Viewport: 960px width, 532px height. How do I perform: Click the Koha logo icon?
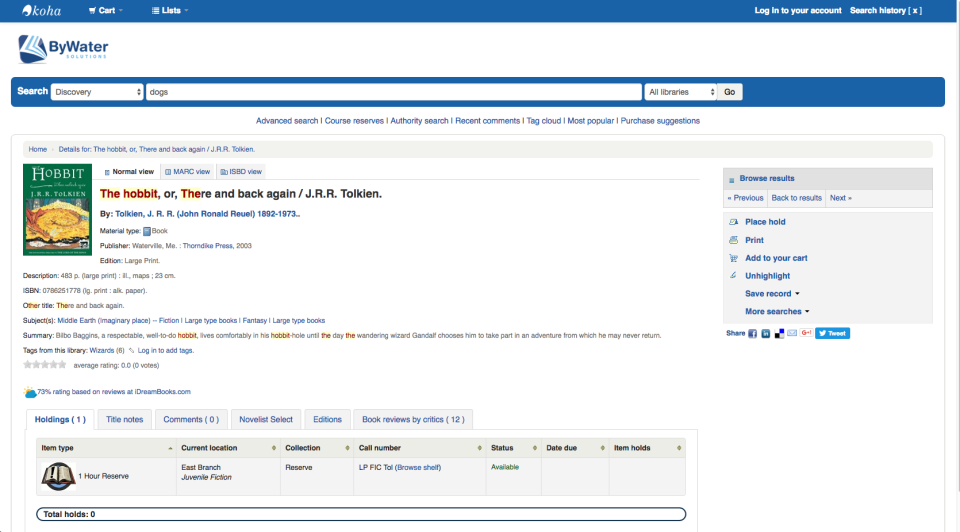point(41,10)
